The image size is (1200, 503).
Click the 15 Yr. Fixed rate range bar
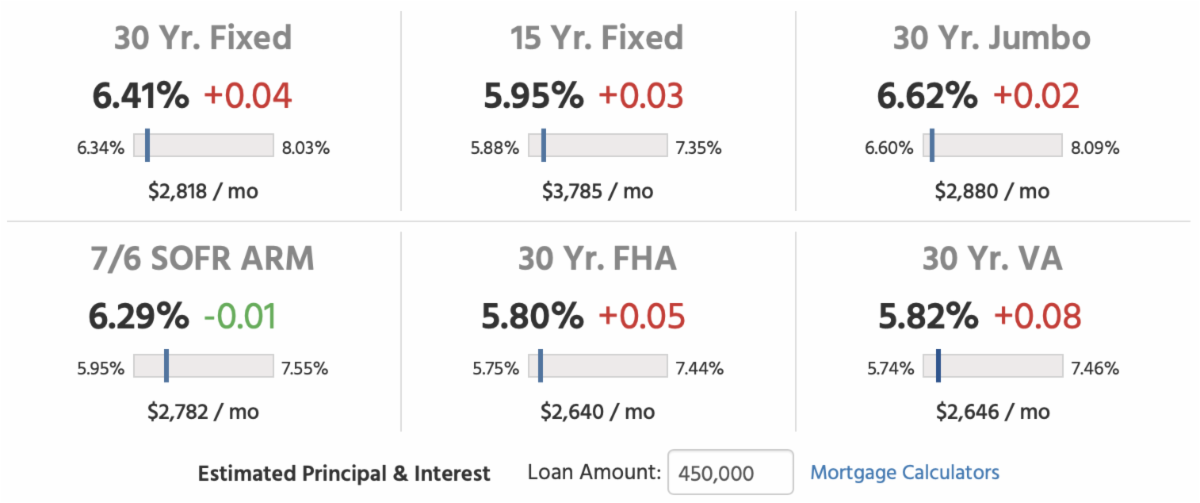[597, 147]
